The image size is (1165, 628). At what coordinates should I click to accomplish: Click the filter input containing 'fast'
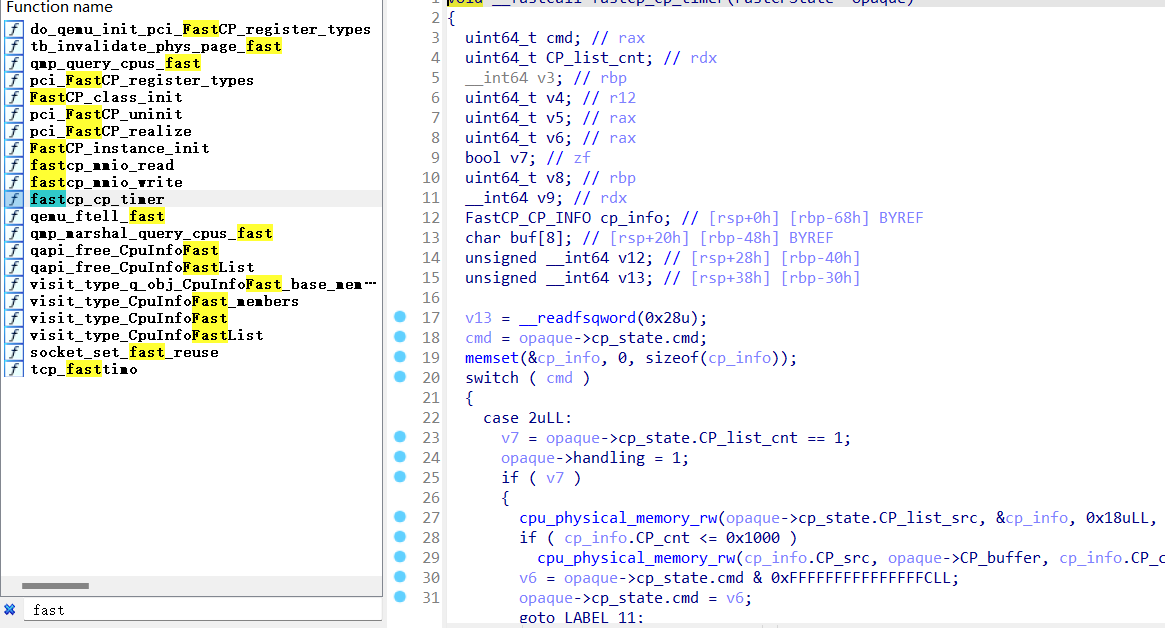200,609
